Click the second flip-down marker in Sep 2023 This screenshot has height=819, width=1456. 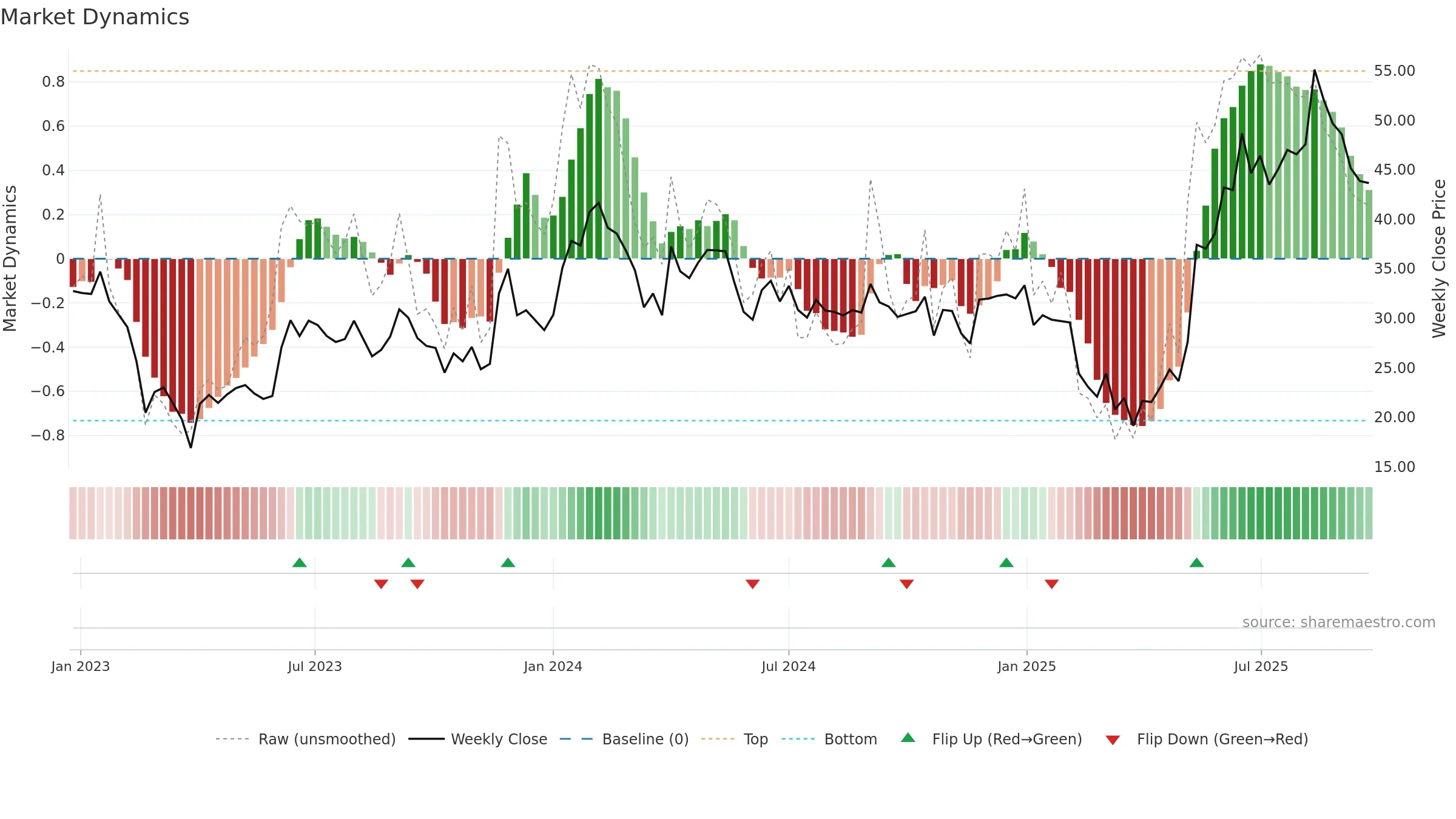point(417,584)
